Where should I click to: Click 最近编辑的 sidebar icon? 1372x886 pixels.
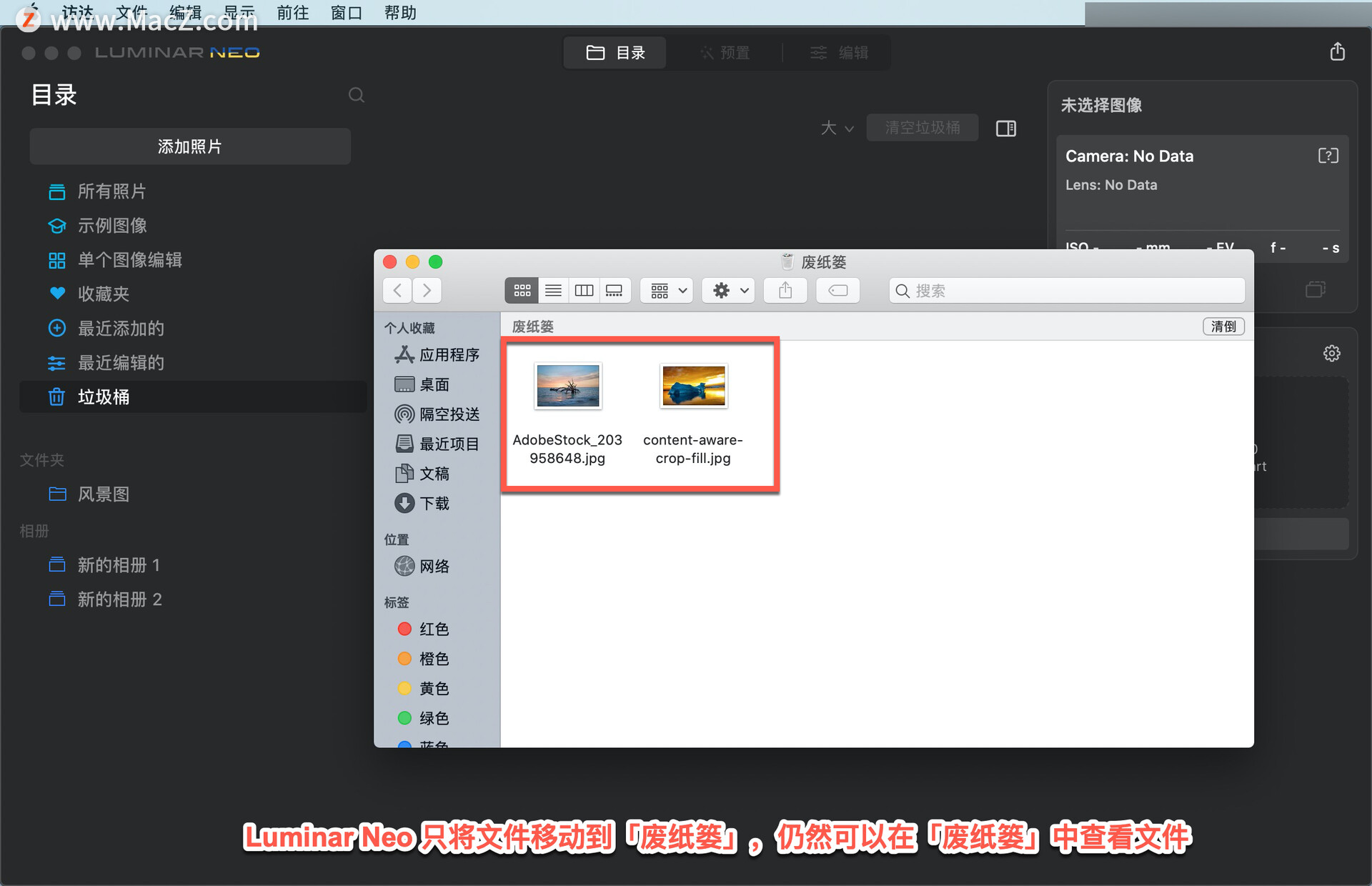pos(56,362)
